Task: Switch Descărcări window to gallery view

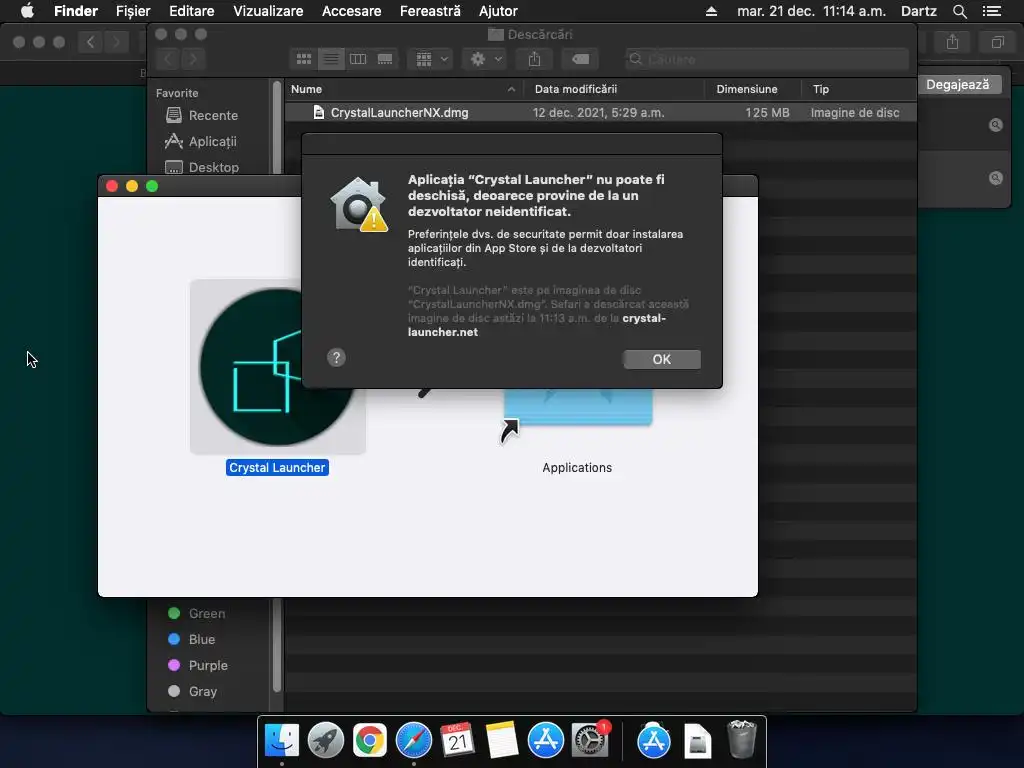Action: click(385, 59)
